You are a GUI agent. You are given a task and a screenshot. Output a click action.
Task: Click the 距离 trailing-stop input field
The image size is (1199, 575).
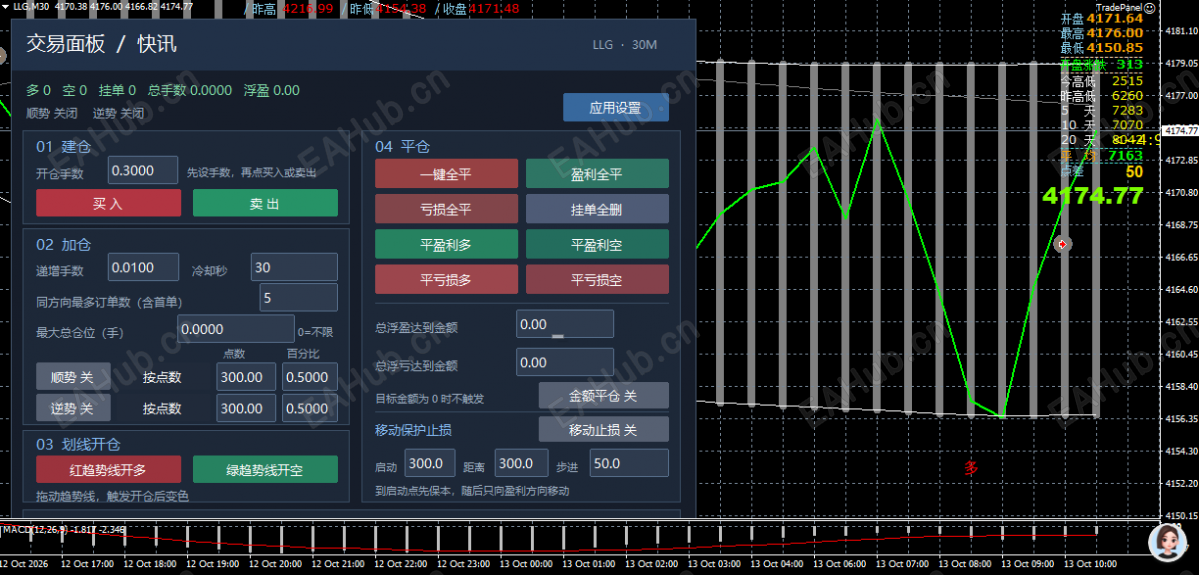[x=522, y=463]
